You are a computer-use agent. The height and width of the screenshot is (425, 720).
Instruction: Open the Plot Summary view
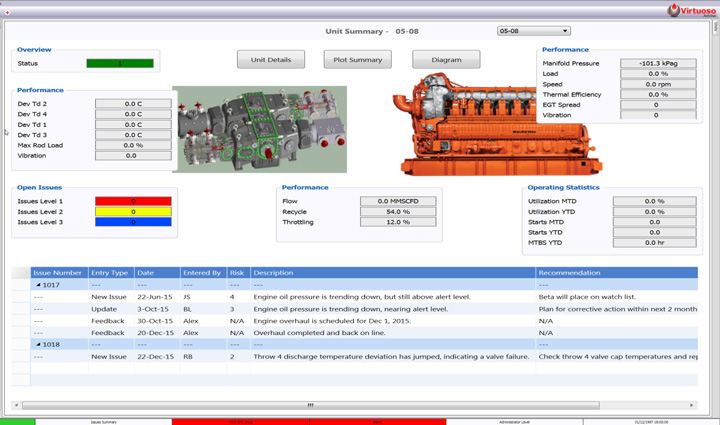pyautogui.click(x=358, y=60)
